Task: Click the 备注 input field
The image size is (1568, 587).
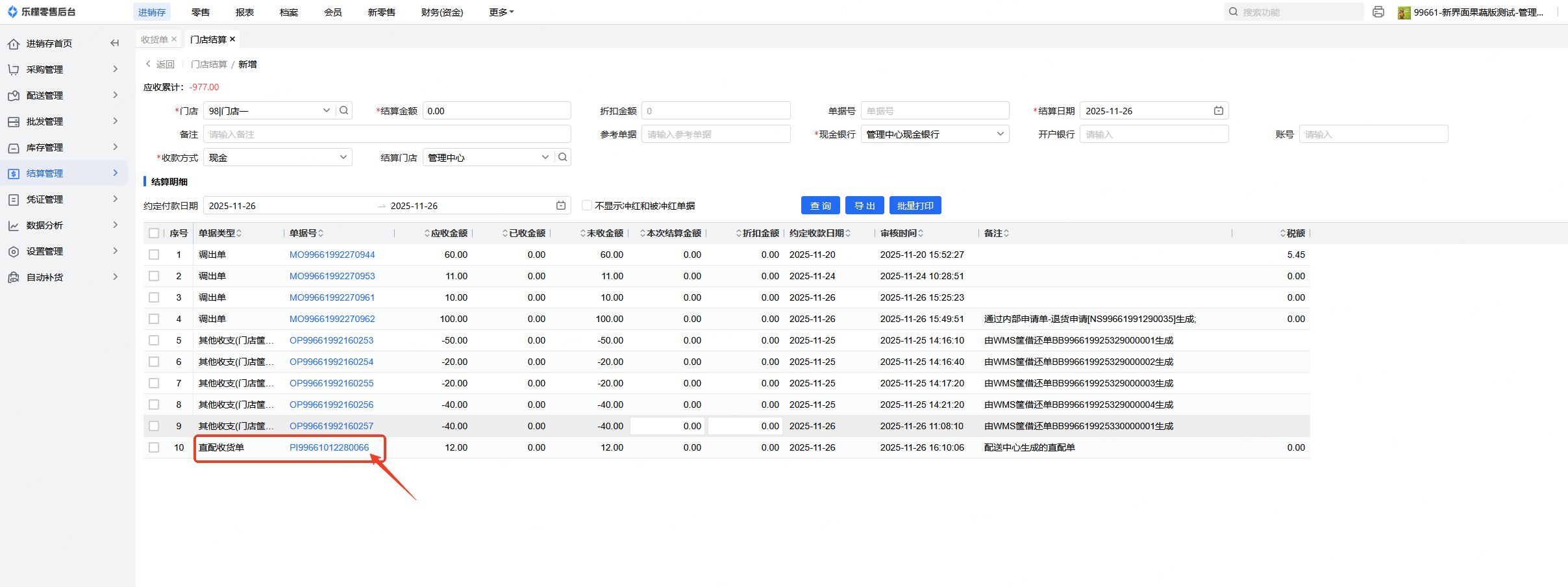Action: tap(387, 134)
